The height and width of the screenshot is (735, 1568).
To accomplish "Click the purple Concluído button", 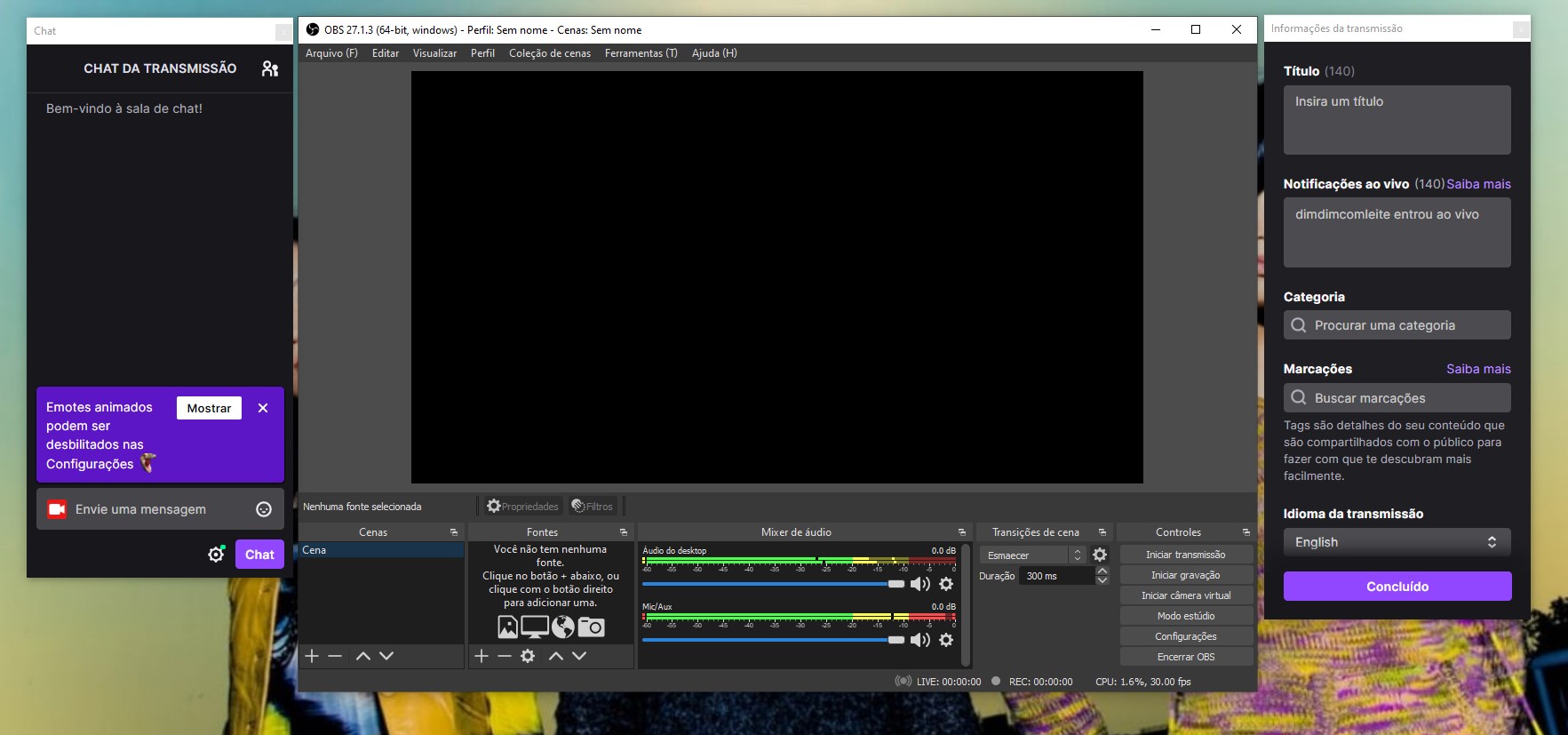I will pos(1397,587).
